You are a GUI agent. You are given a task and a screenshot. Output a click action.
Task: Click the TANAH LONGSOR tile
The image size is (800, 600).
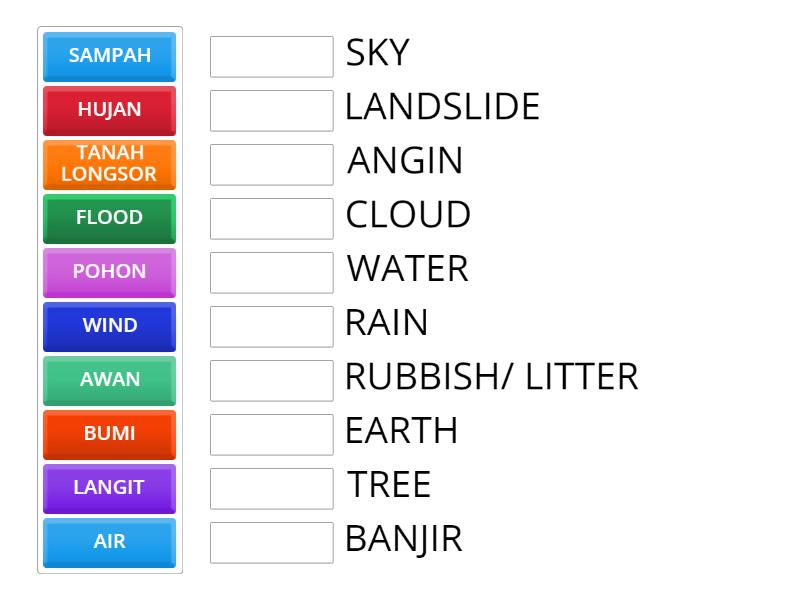point(109,164)
